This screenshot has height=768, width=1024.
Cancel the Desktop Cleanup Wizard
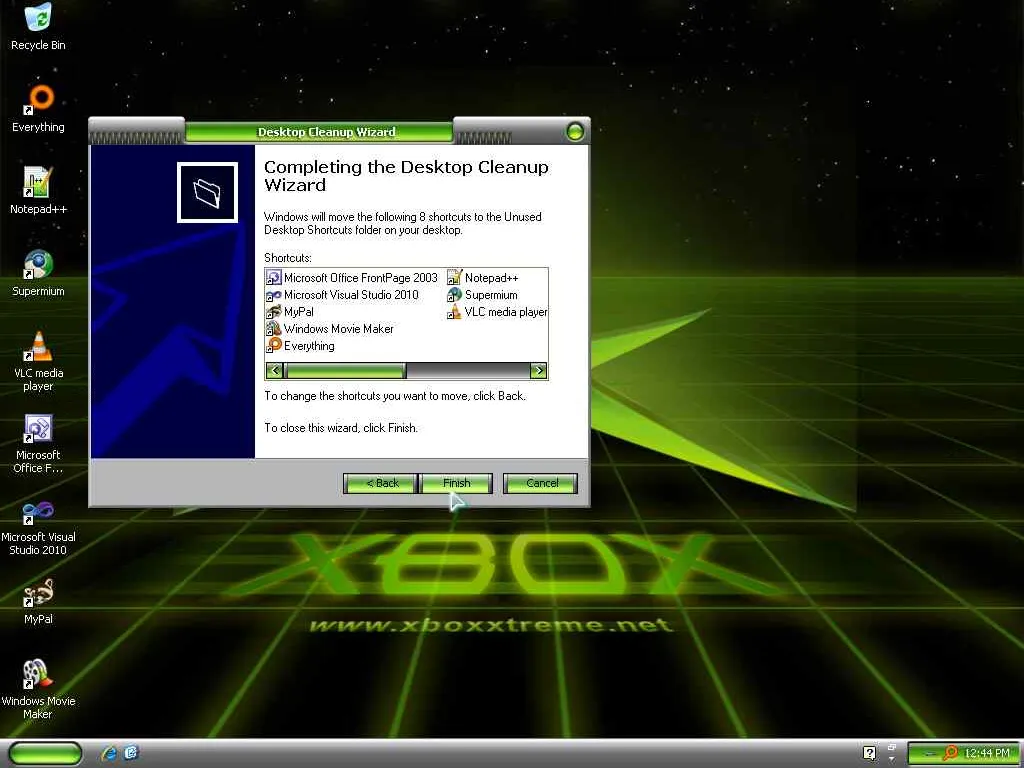click(541, 483)
